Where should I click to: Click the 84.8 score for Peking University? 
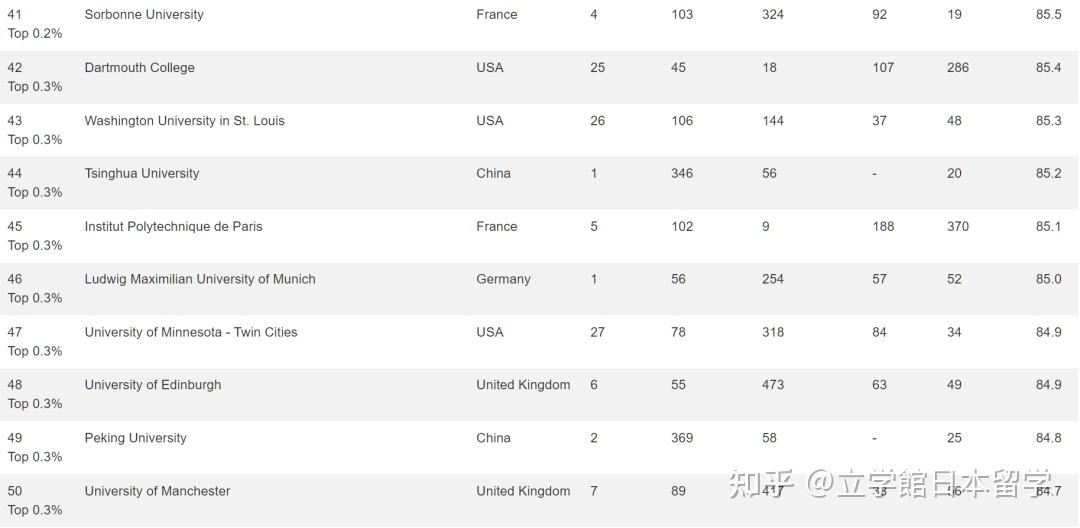tap(1048, 438)
